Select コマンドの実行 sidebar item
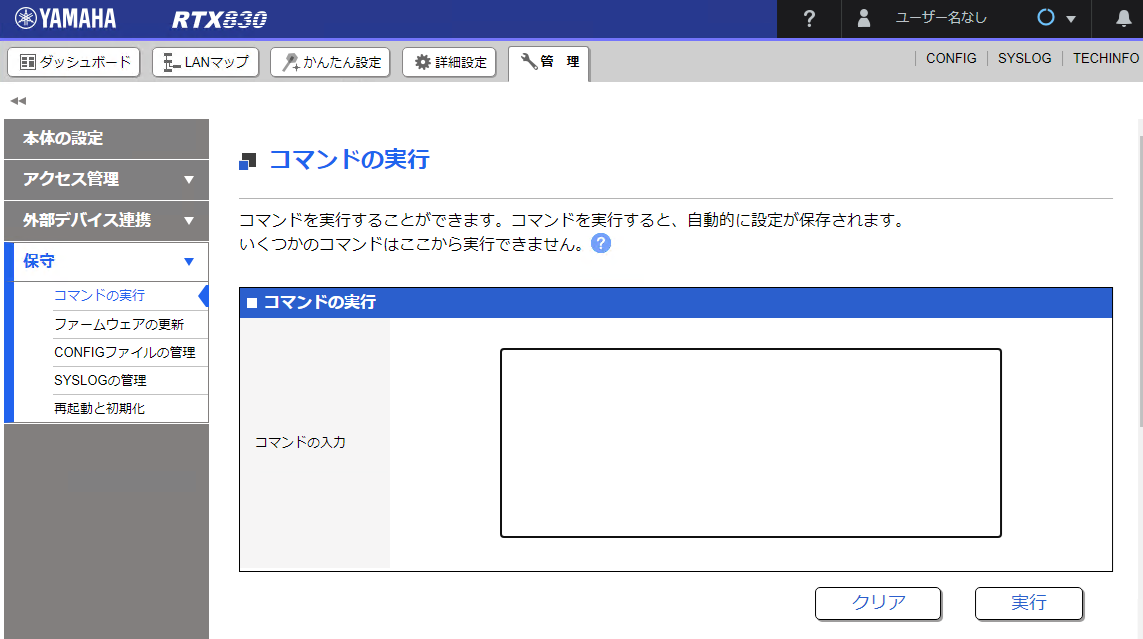The width and height of the screenshot is (1143, 639). coord(99,295)
